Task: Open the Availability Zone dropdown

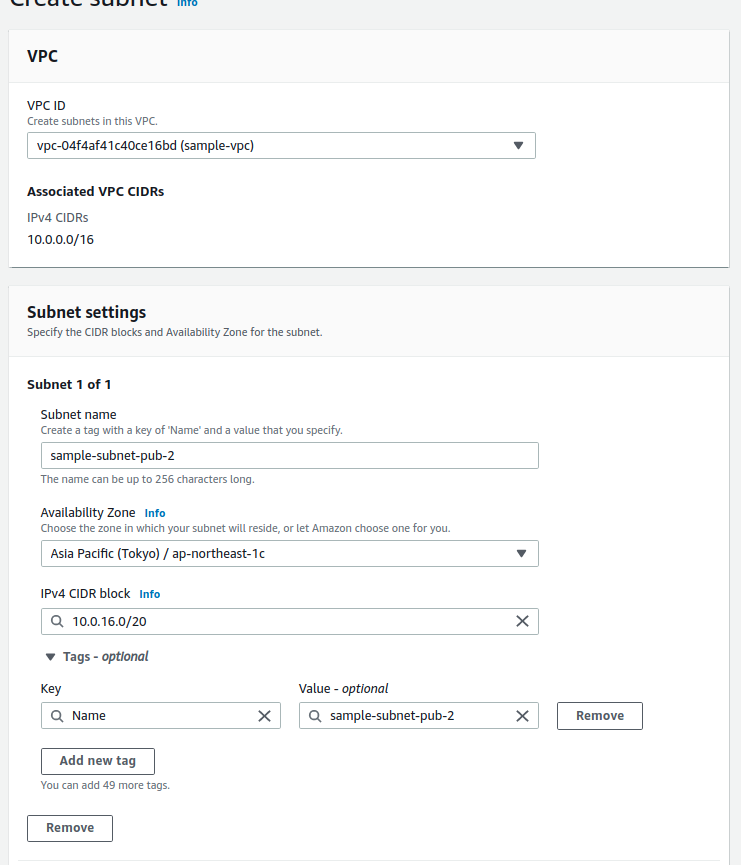Action: [289, 553]
